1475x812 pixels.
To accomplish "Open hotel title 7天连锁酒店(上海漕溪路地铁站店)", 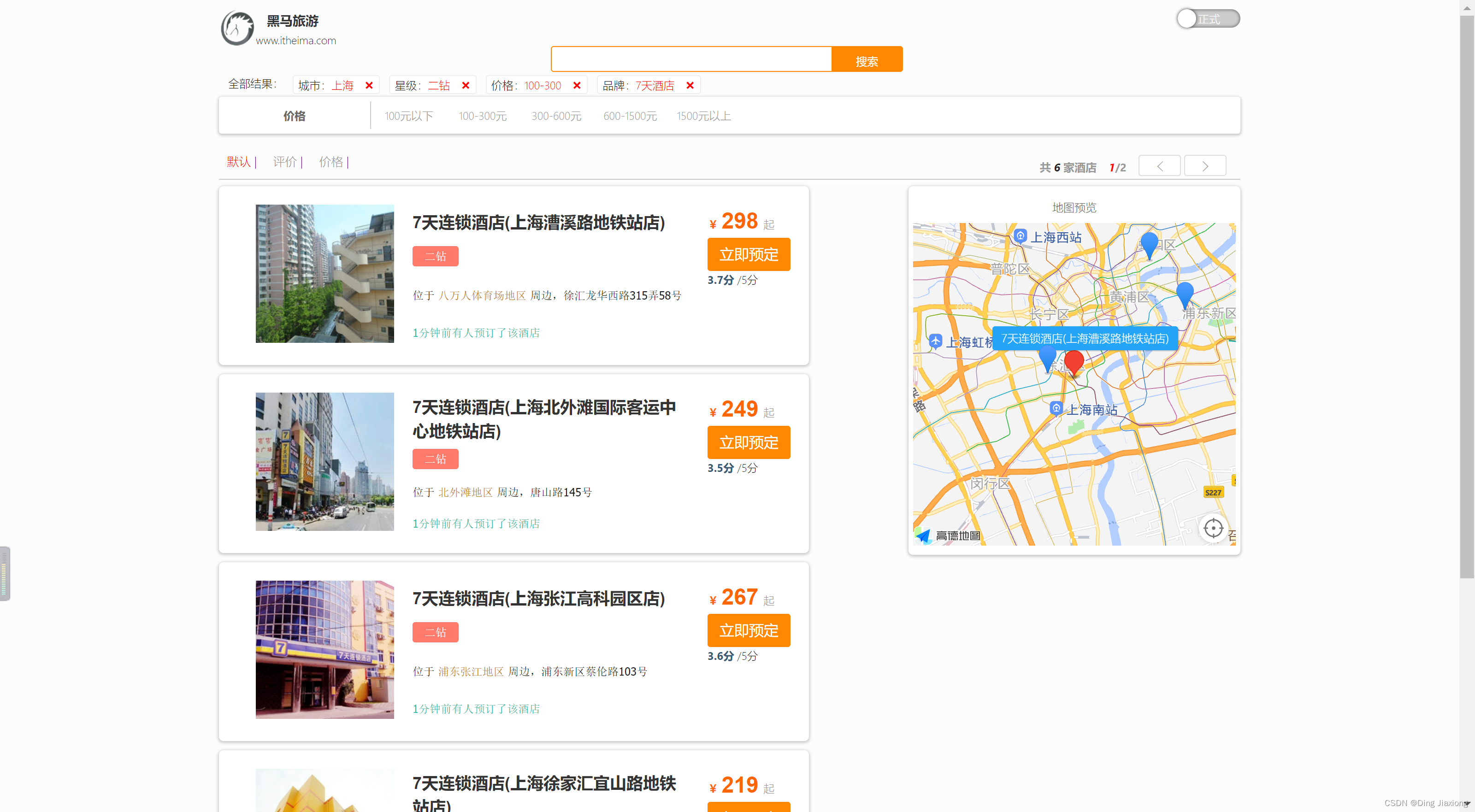I will [539, 222].
